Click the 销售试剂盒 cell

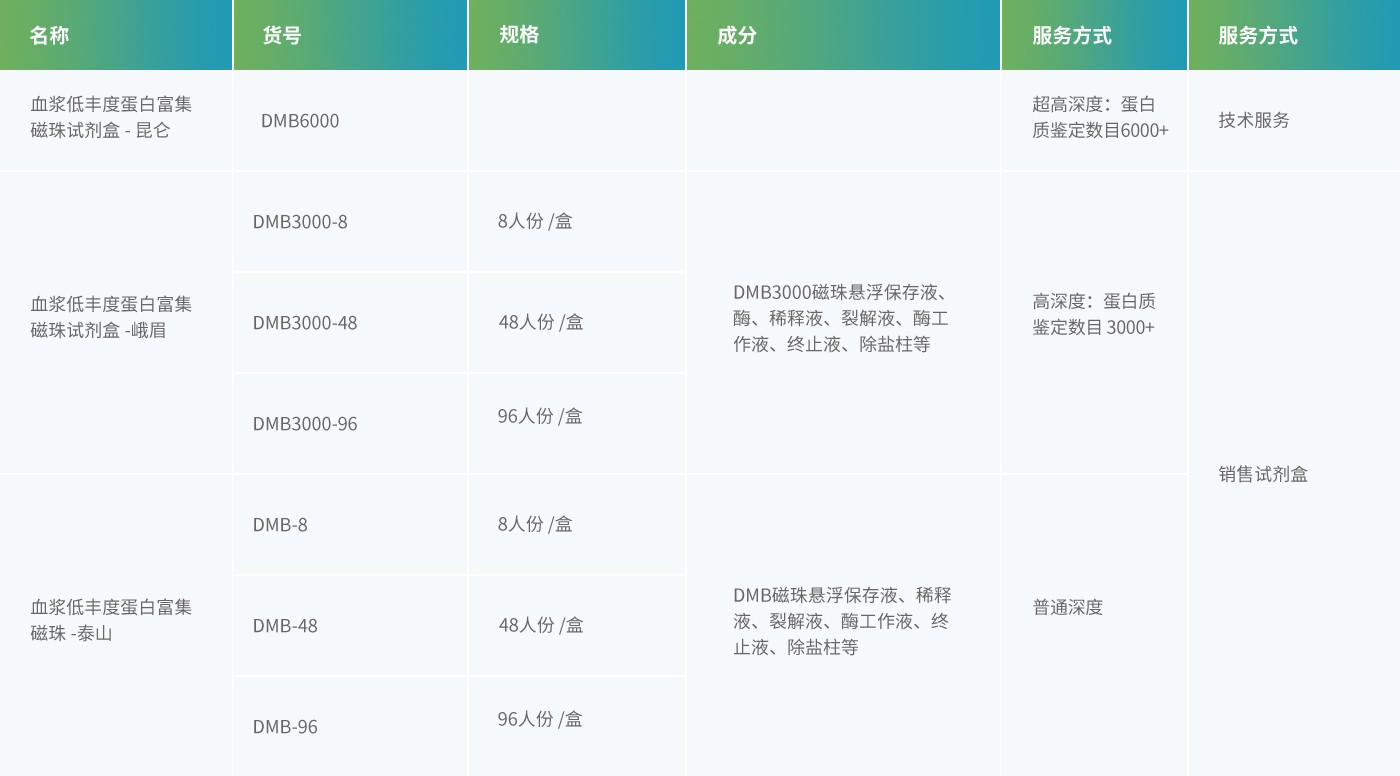click(1263, 475)
